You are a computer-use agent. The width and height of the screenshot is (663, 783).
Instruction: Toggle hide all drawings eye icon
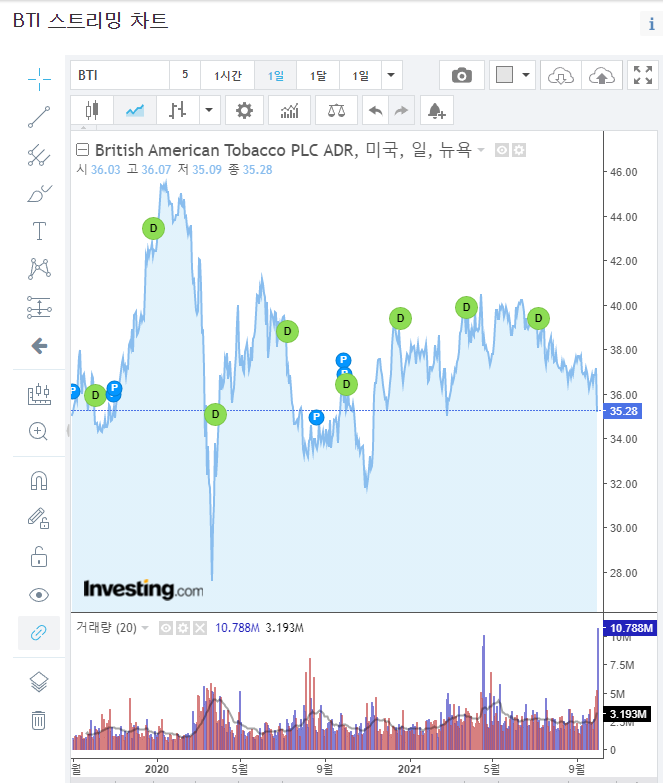pyautogui.click(x=39, y=595)
